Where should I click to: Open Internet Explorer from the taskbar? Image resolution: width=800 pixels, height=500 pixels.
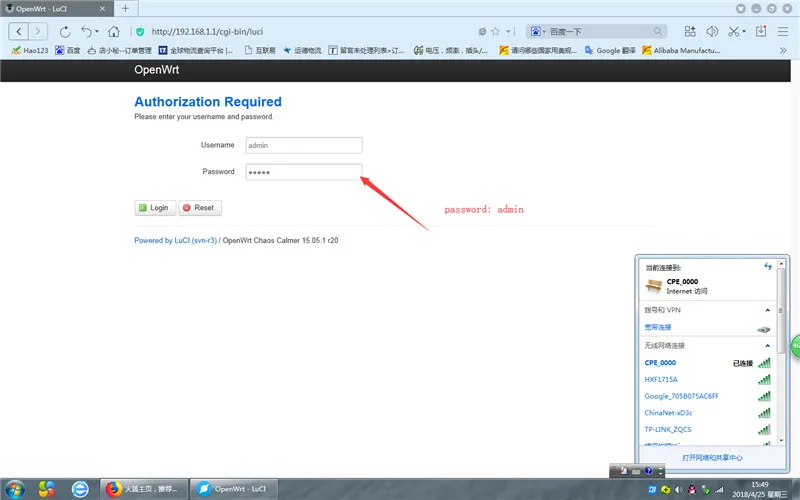click(x=80, y=489)
